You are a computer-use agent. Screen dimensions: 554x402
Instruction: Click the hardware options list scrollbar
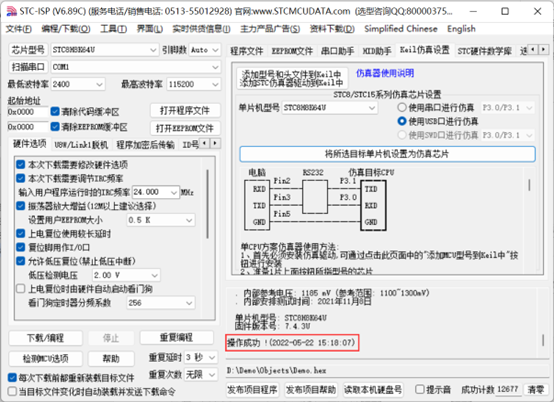click(207, 204)
